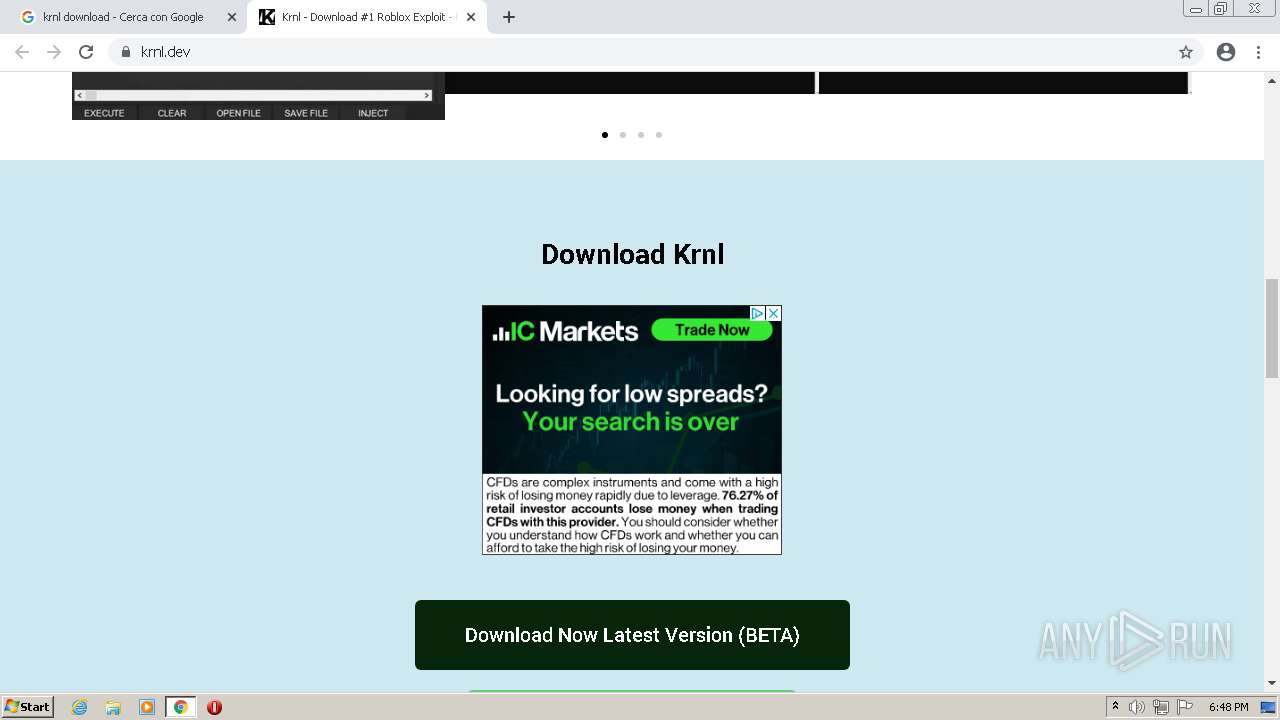
Task: Click the 6:48 PM clock
Action: pos(1228,707)
